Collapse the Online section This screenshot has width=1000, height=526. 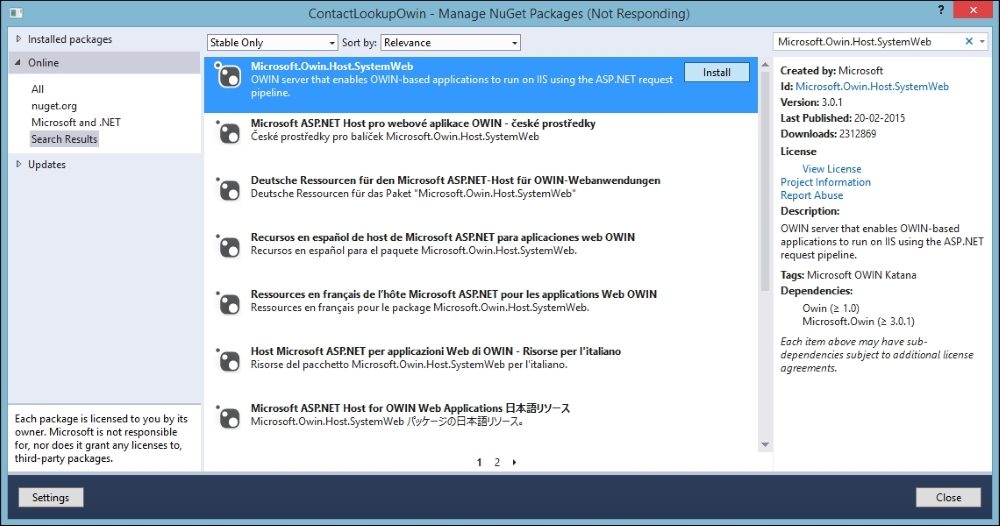click(18, 63)
